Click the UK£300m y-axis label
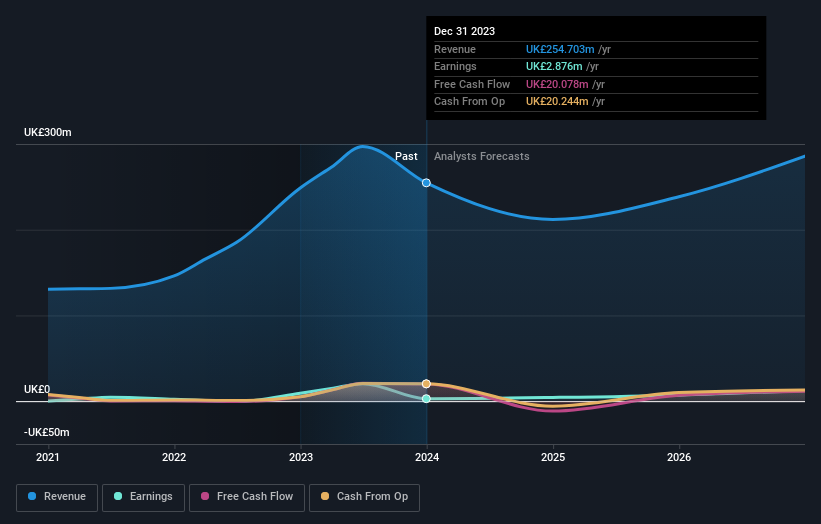Viewport: 821px width, 524px height. click(x=48, y=132)
